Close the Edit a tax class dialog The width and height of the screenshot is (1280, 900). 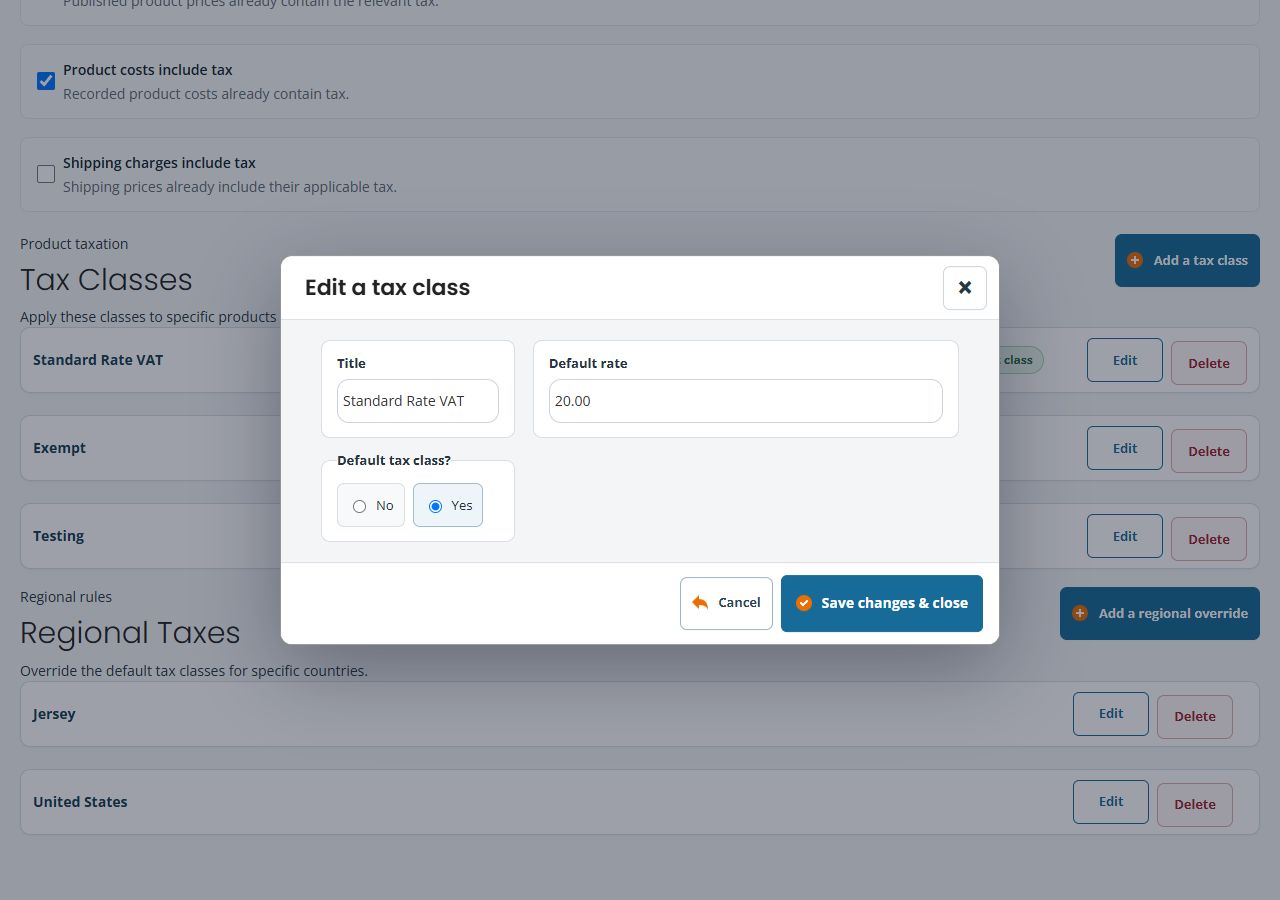[965, 288]
